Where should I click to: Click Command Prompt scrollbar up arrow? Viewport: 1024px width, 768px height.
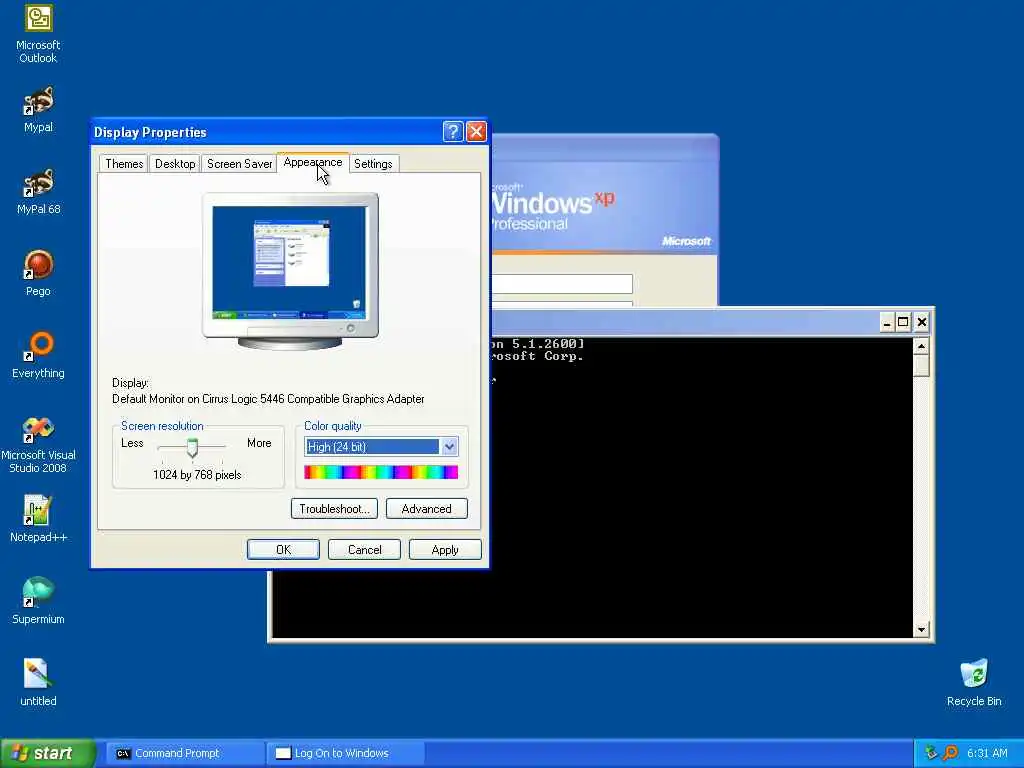[x=921, y=346]
